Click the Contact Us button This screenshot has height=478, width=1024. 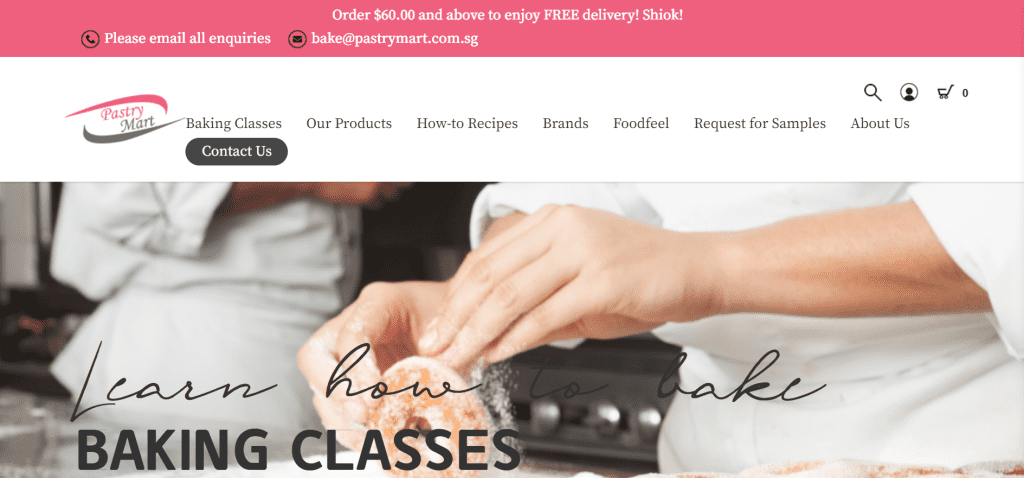(x=236, y=151)
